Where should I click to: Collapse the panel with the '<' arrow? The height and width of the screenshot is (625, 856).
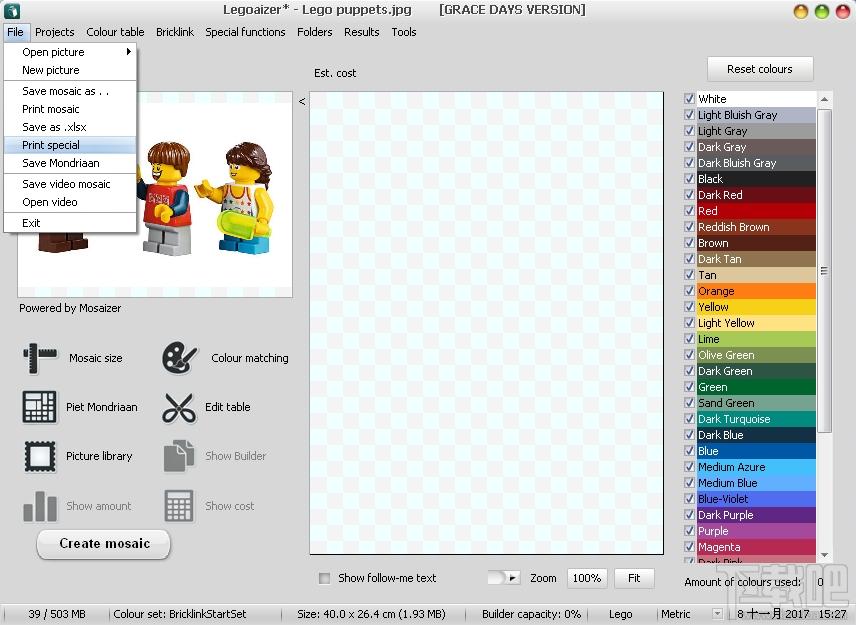tap(302, 101)
